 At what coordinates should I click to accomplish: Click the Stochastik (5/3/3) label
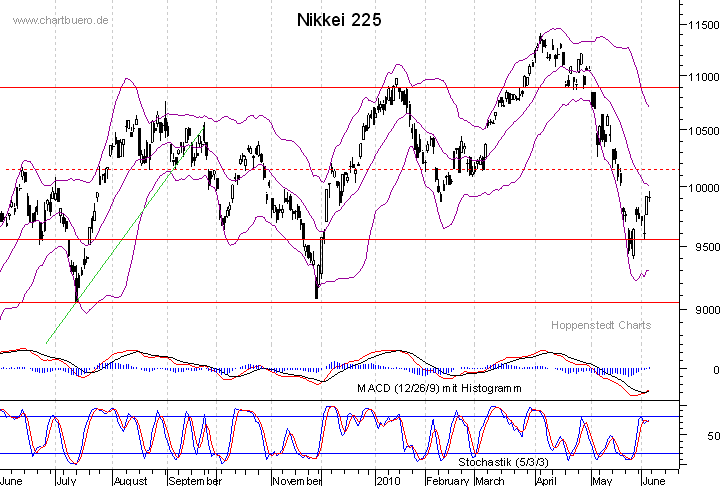coord(503,462)
